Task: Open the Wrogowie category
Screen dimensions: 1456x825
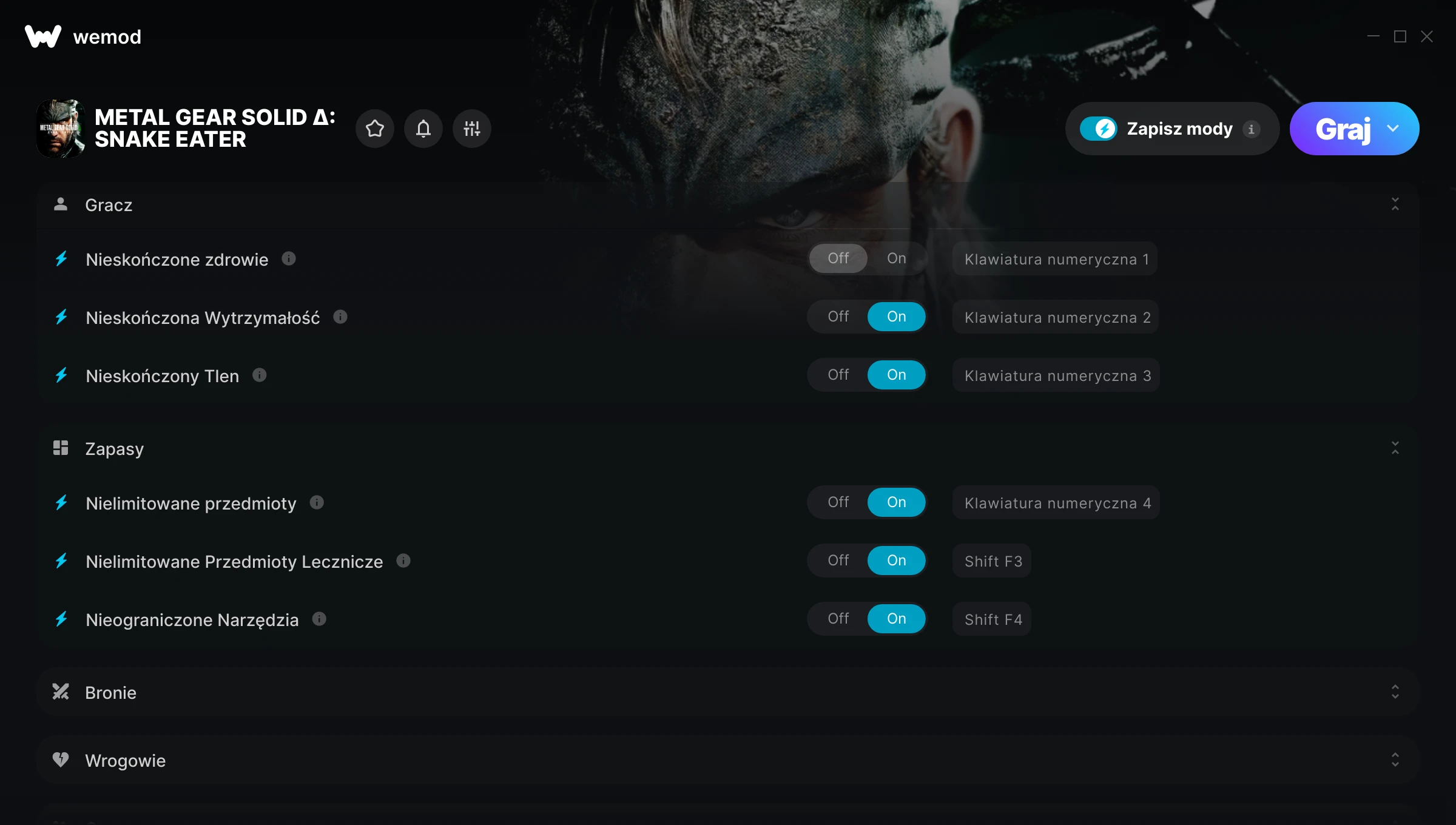Action: tap(728, 760)
